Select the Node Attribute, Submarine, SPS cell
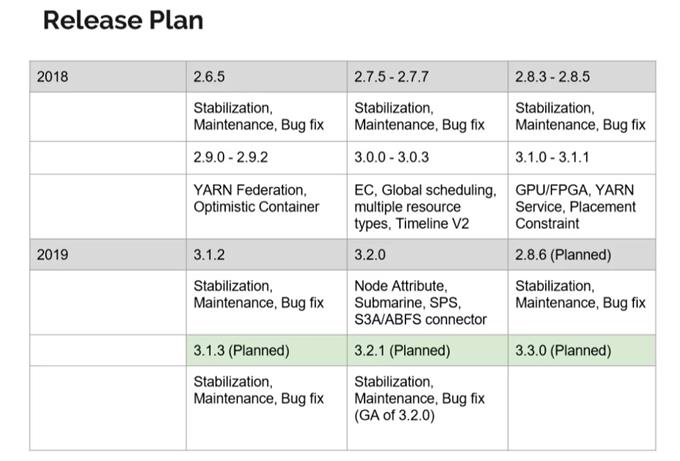This screenshot has height=461, width=680. coord(420,302)
